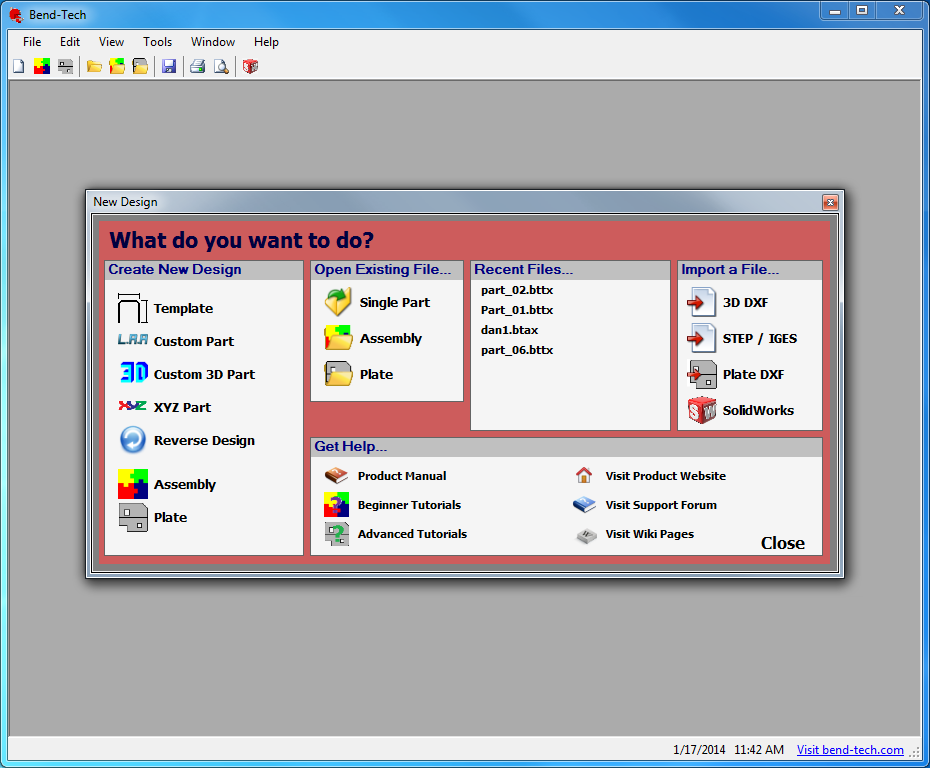Select the Visit Support Forum label
This screenshot has height=768, width=930.
coord(661,505)
